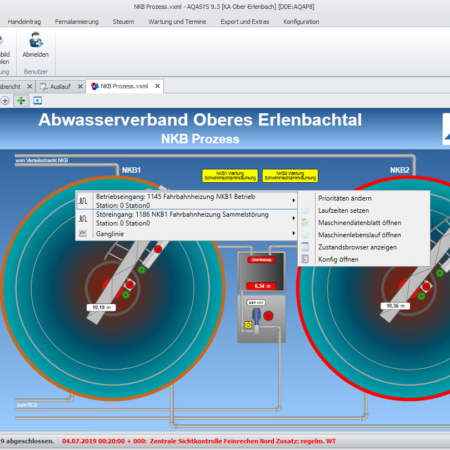Image resolution: width=450 pixels, height=450 pixels.
Task: Select the green pan arrows tool
Action: point(21,101)
